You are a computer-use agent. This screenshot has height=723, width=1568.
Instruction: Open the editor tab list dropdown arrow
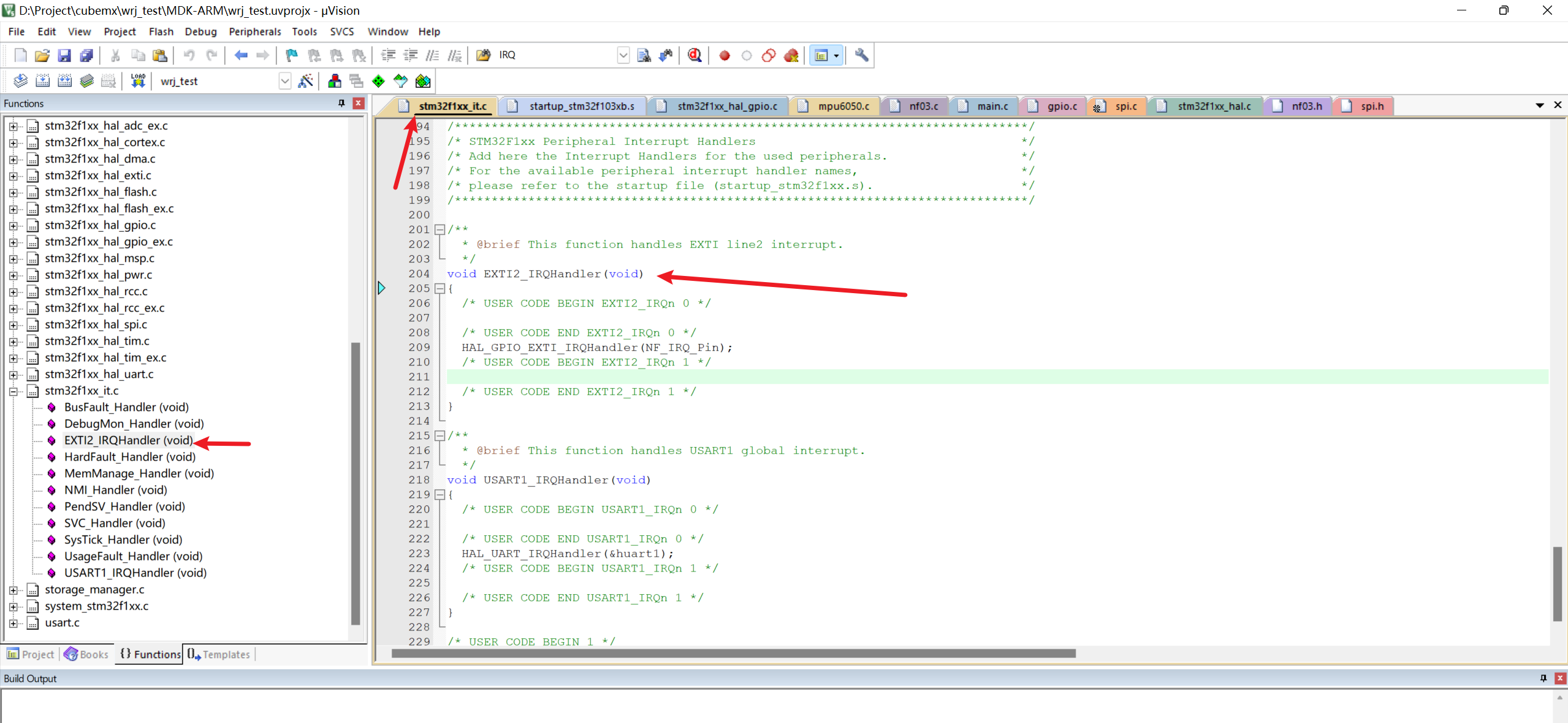click(1540, 105)
